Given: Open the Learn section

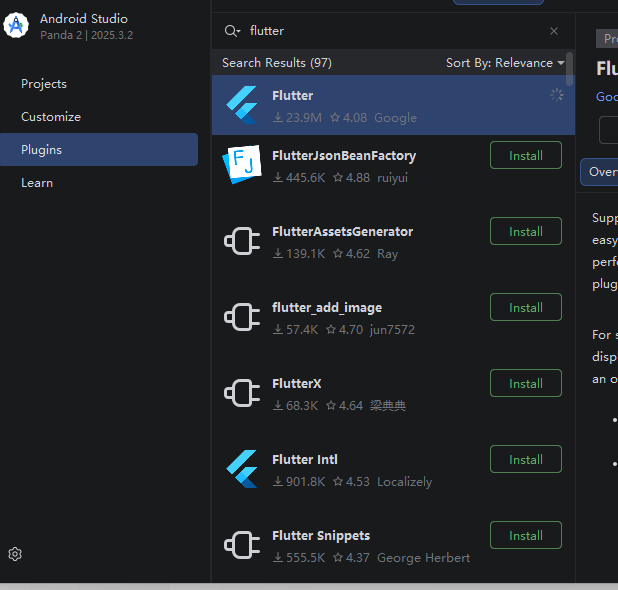Looking at the screenshot, I should coord(37,183).
